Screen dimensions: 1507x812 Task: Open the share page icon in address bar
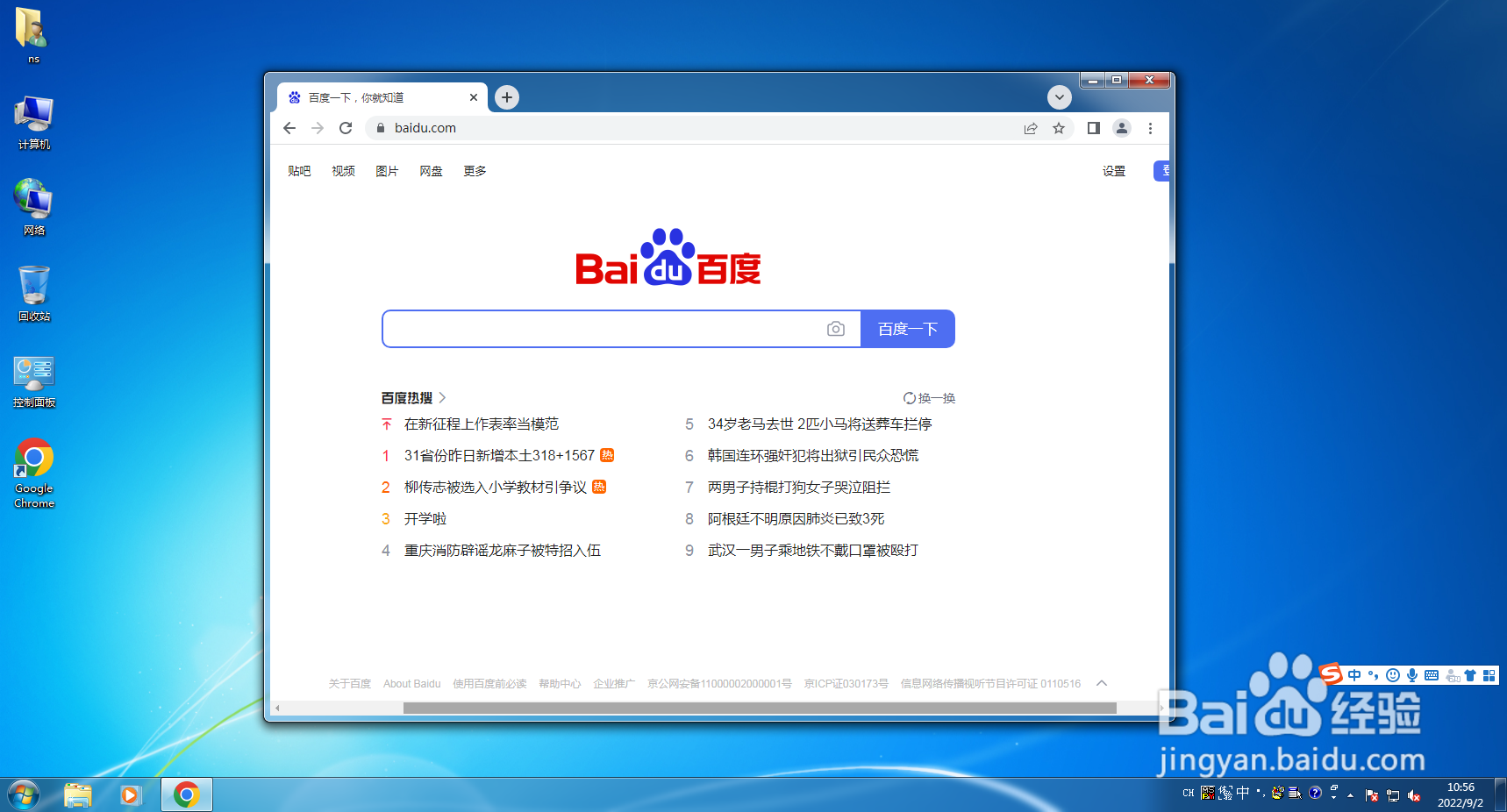coord(1031,128)
